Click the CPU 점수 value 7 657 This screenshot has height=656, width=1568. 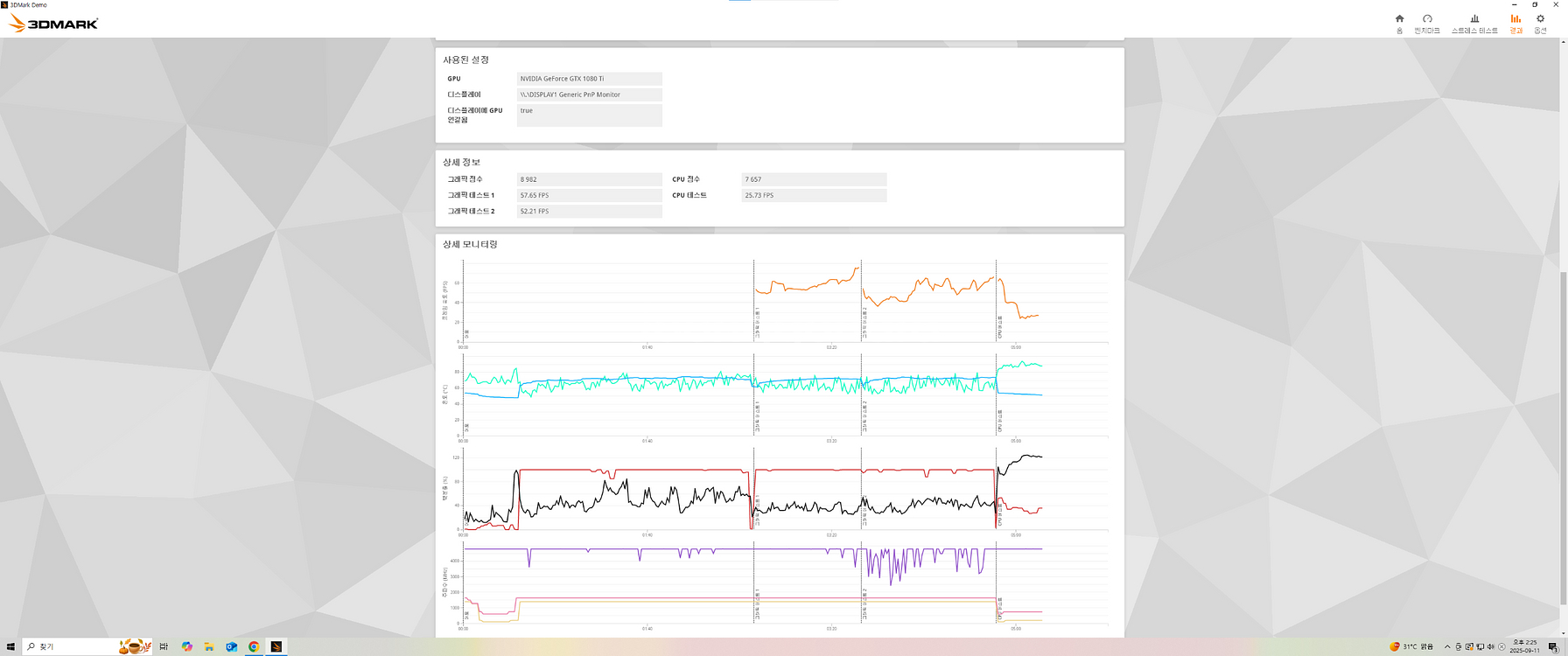pyautogui.click(x=814, y=179)
